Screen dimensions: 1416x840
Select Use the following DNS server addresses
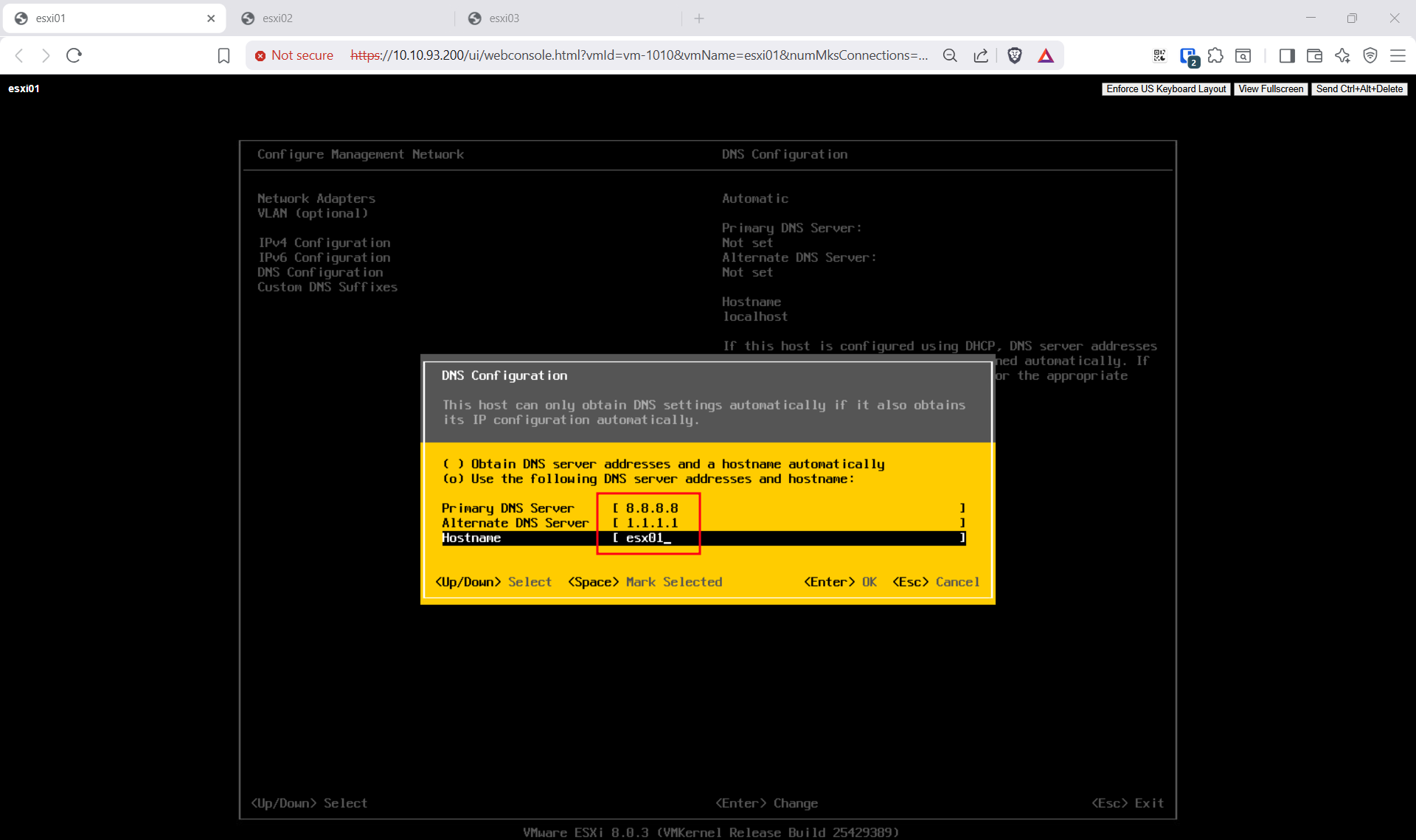[x=648, y=479]
